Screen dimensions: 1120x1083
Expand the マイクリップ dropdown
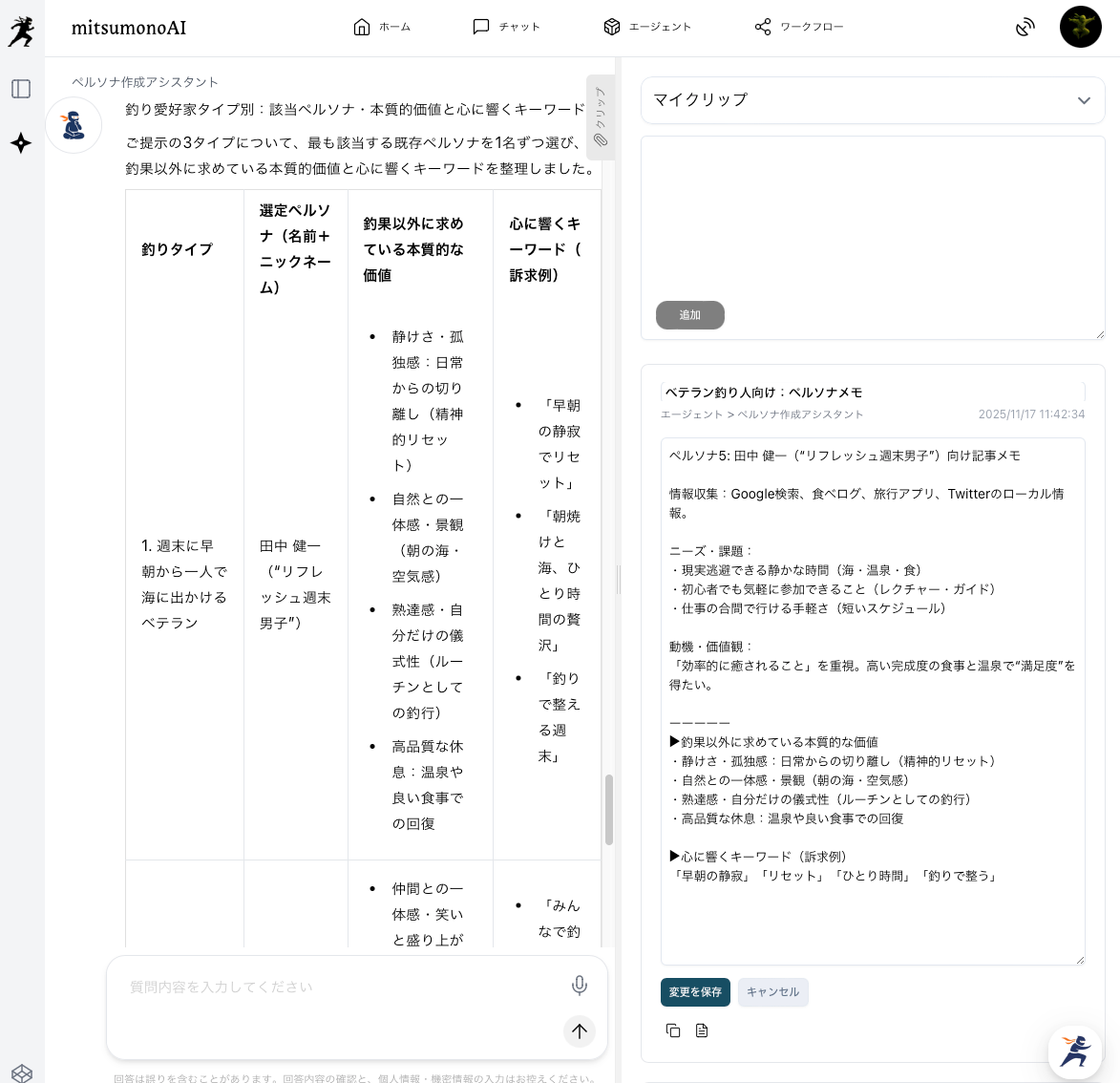[x=1084, y=100]
